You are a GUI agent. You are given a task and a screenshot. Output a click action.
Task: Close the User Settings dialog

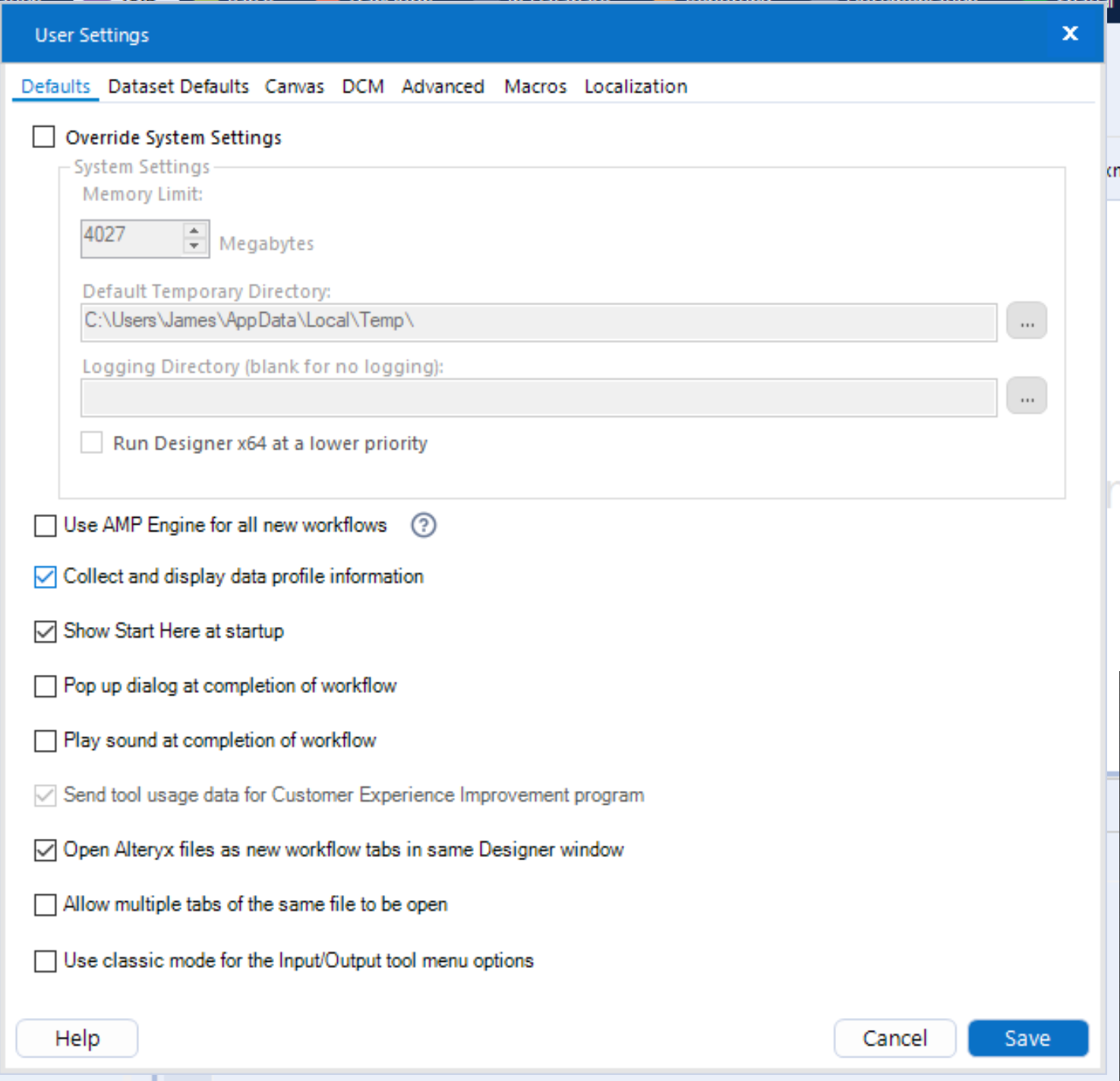point(1070,33)
